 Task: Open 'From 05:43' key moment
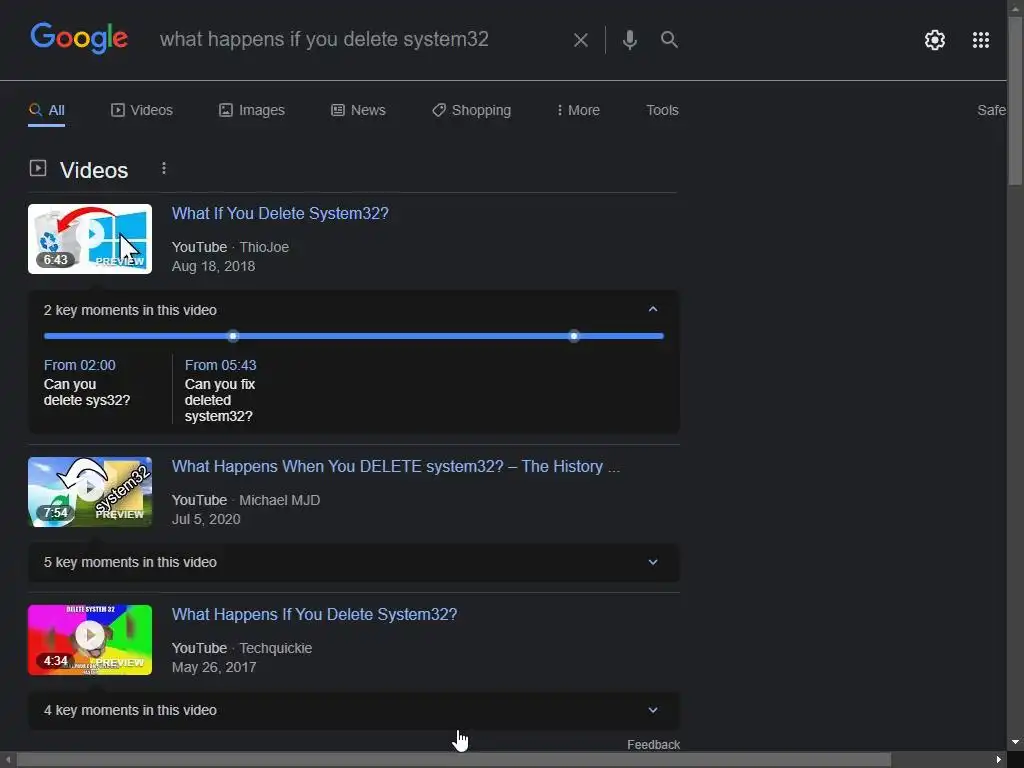click(221, 365)
